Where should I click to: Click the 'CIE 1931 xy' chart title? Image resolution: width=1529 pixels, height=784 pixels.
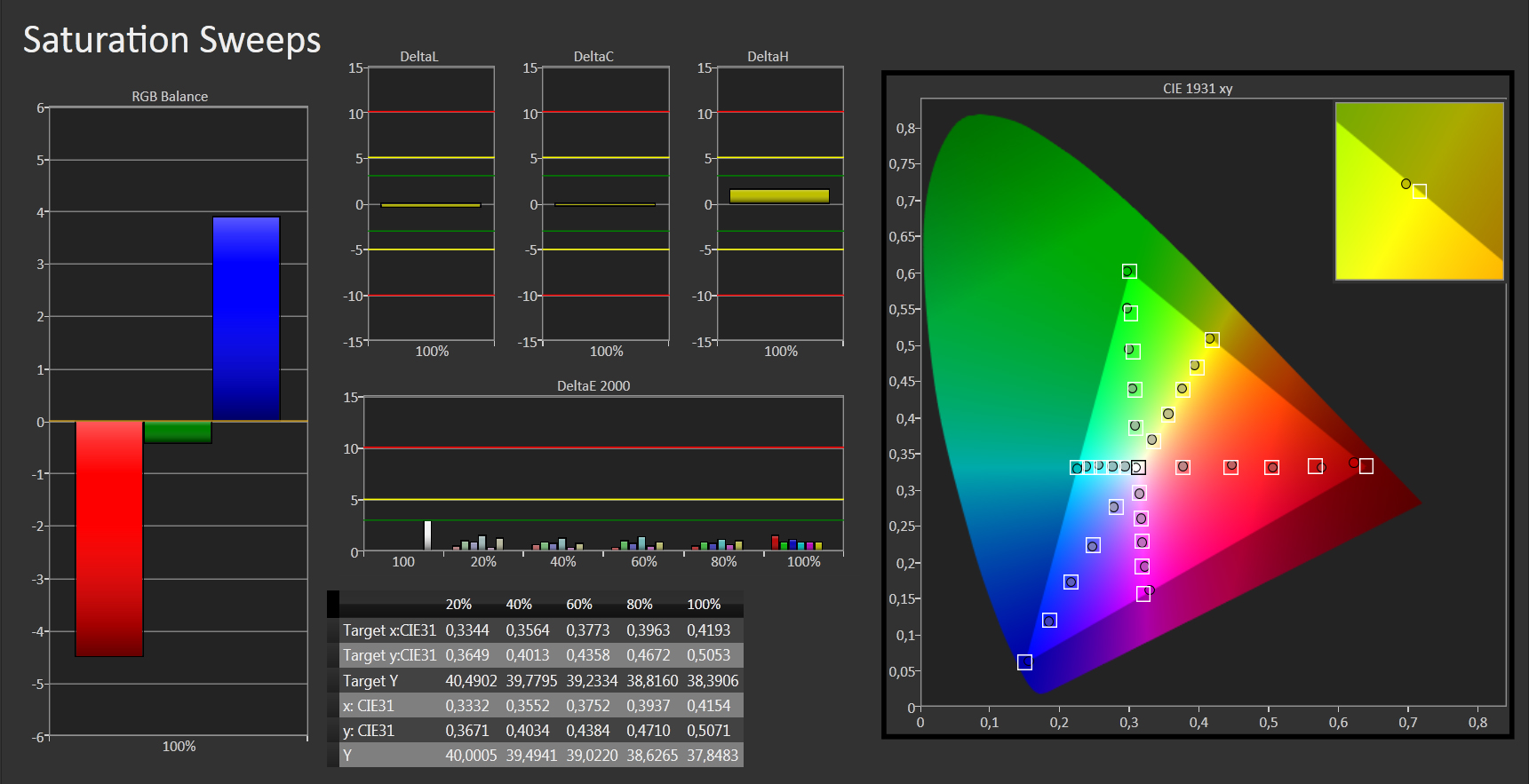pyautogui.click(x=1198, y=89)
